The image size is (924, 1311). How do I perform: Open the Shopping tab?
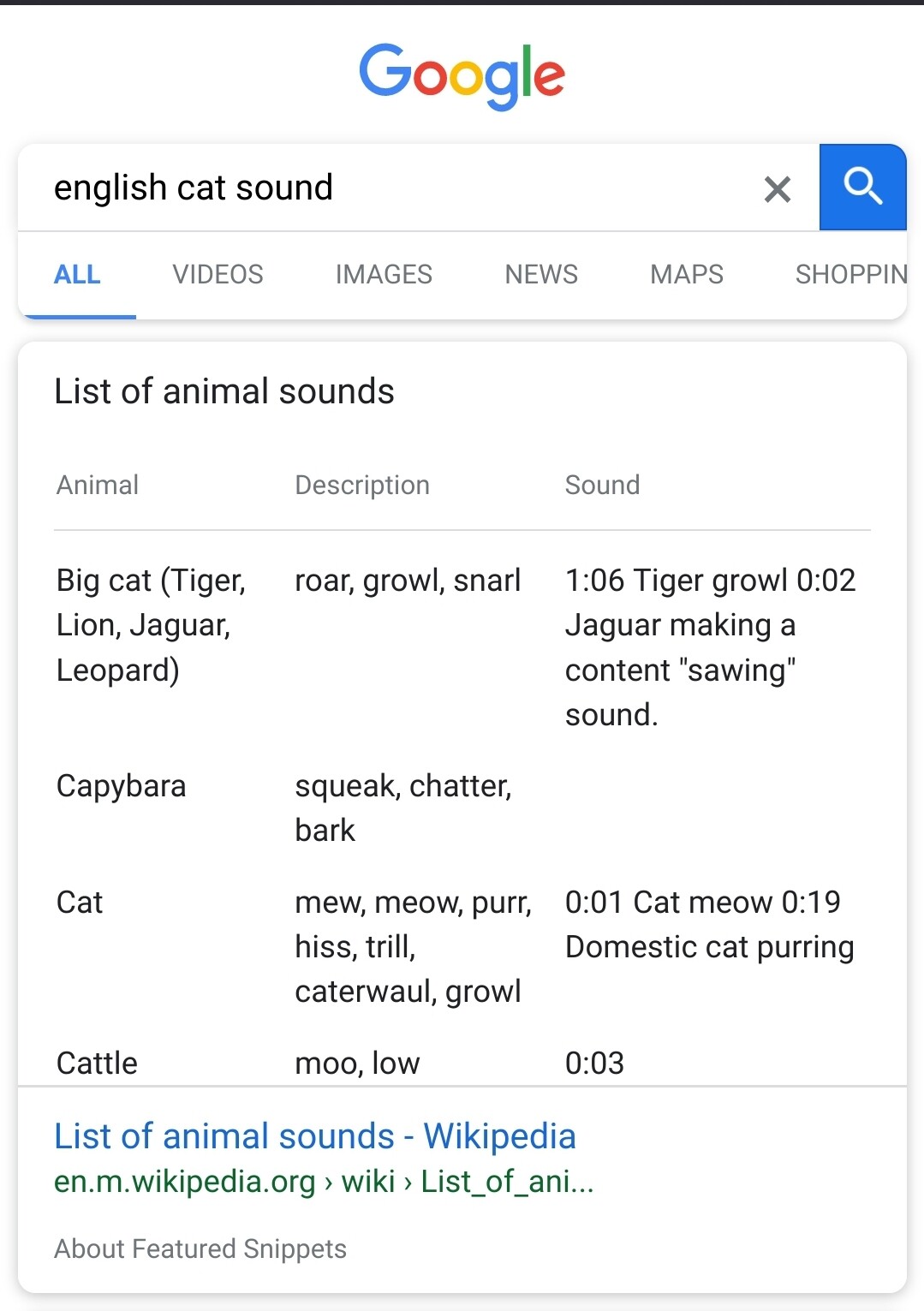coord(850,274)
